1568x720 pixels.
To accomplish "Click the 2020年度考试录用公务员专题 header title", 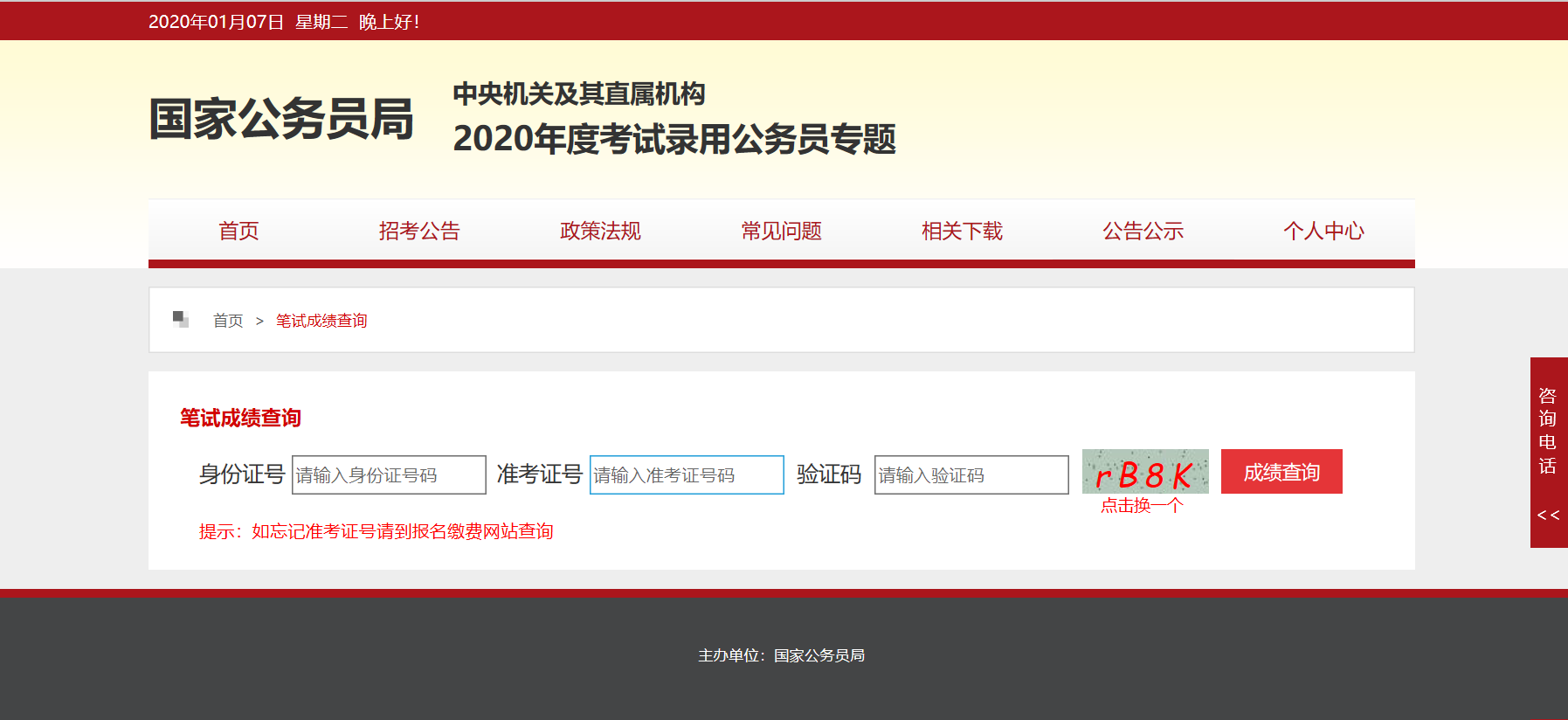I will click(x=674, y=139).
